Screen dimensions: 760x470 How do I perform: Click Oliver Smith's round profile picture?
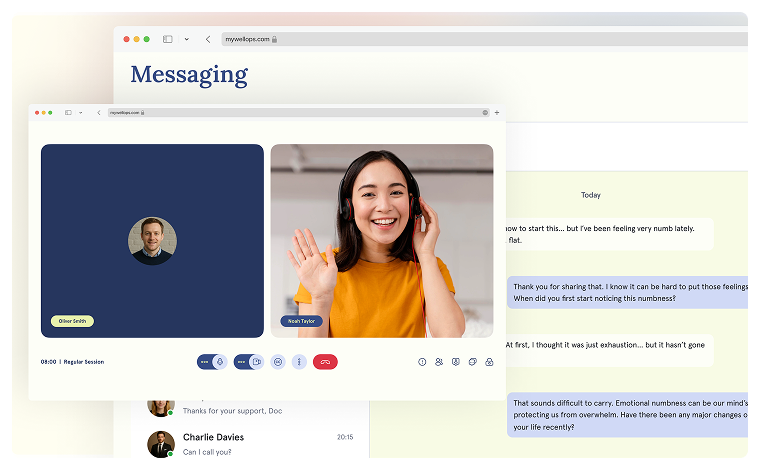152,241
